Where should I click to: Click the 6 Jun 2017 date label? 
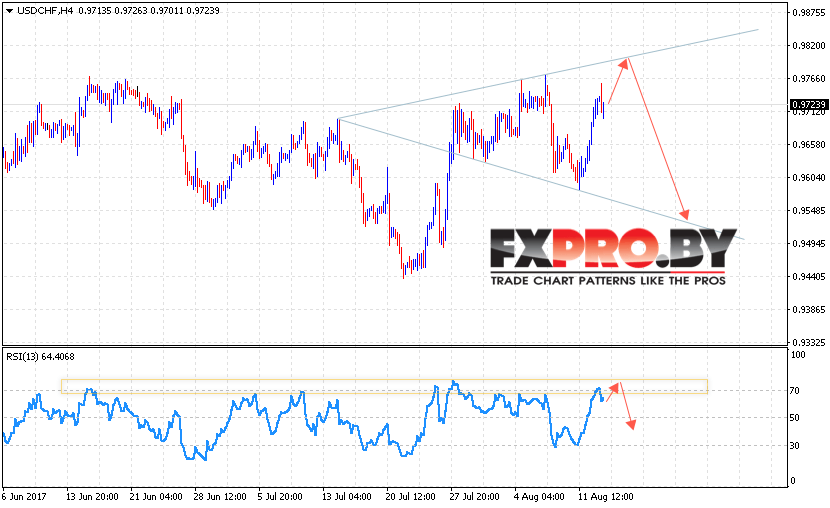click(24, 497)
